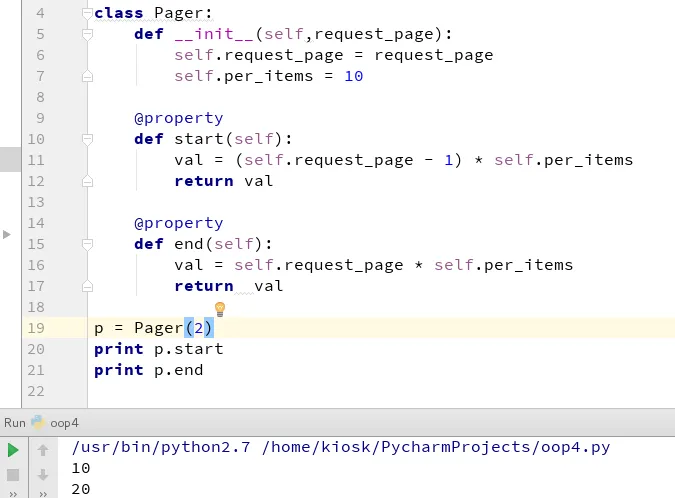The height and width of the screenshot is (498, 675).
Task: Place the cursor on the print p.end line
Action: 149,370
